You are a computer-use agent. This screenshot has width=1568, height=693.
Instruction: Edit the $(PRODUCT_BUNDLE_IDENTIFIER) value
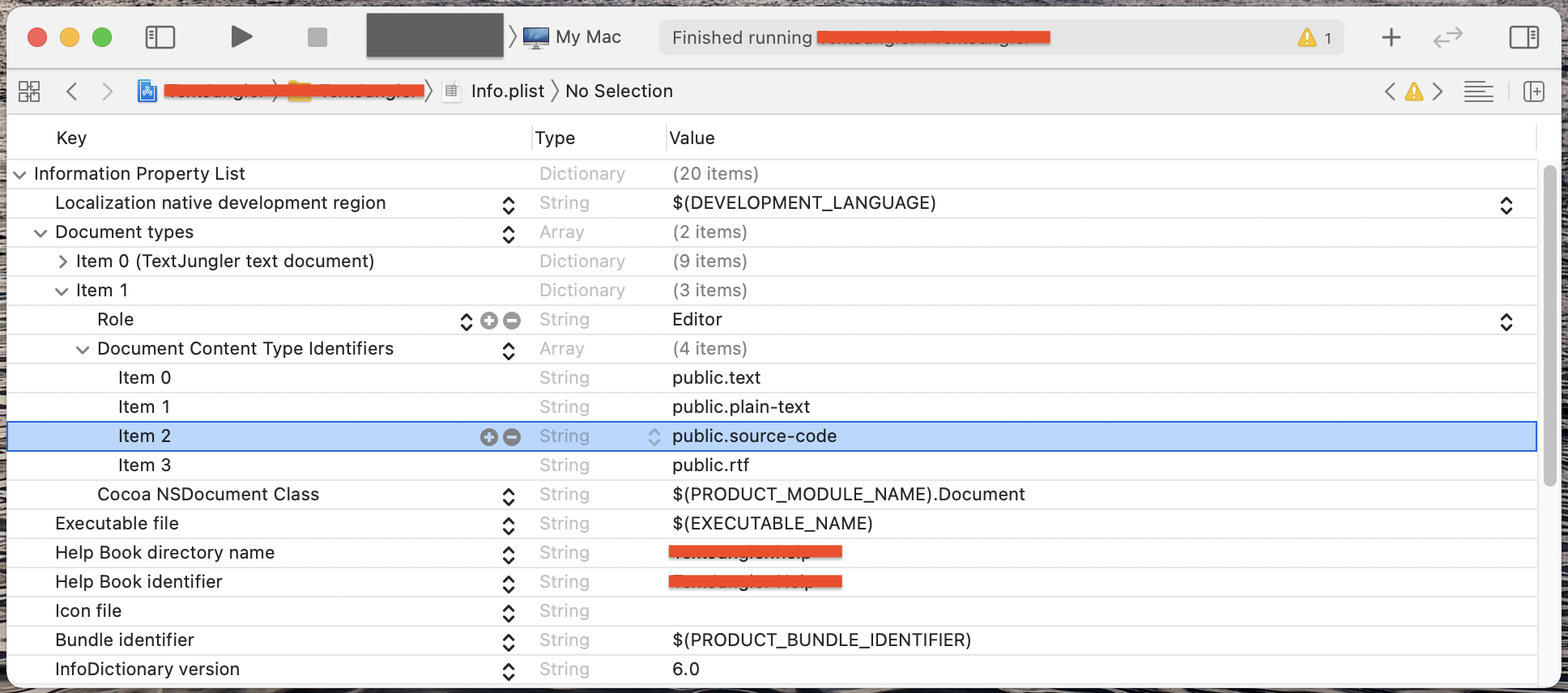pyautogui.click(x=821, y=640)
